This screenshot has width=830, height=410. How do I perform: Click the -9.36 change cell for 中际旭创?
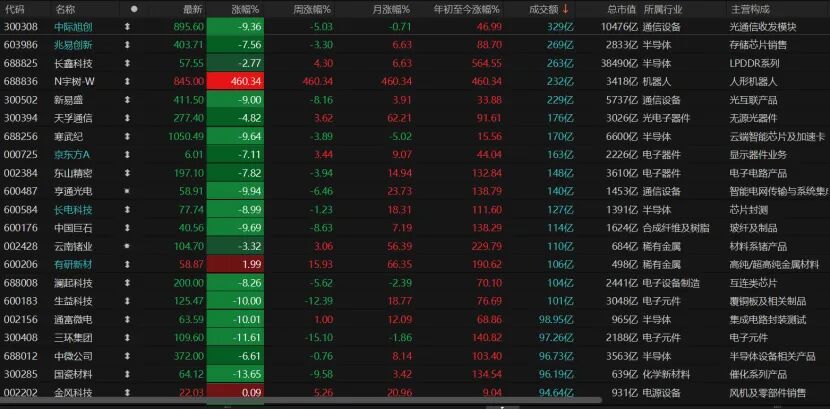click(x=236, y=27)
